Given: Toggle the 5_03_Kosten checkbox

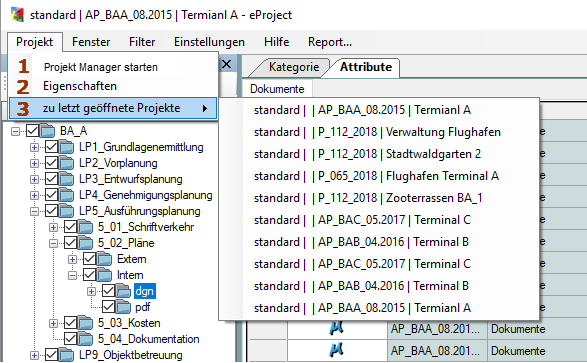Looking at the screenshot, I should [70, 323].
